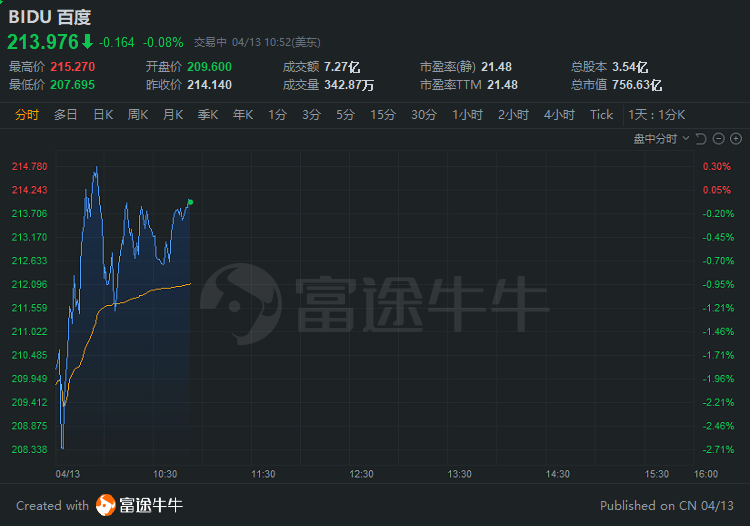
Task: Switch to 月K chart tab
Action: tap(173, 115)
